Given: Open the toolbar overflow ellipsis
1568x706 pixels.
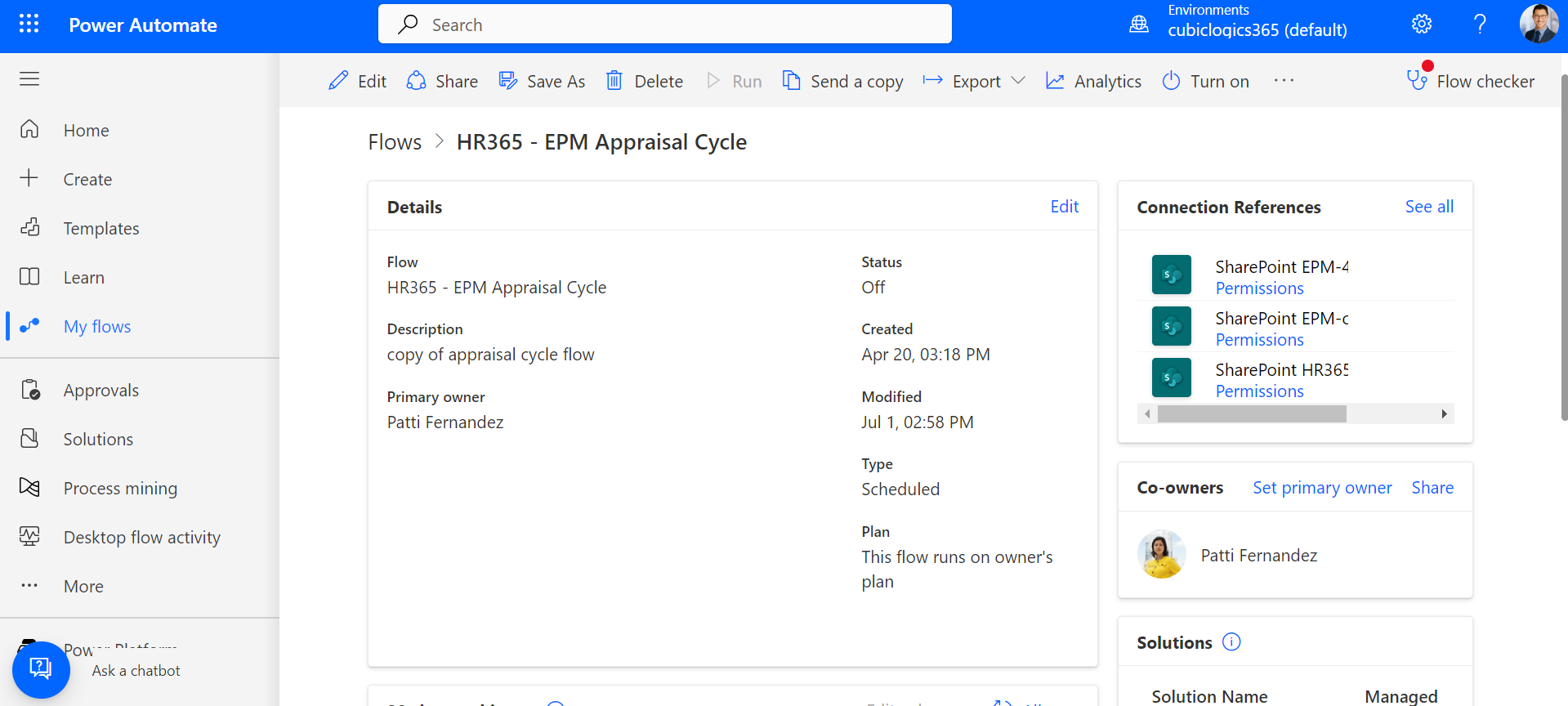Looking at the screenshot, I should 1284,80.
